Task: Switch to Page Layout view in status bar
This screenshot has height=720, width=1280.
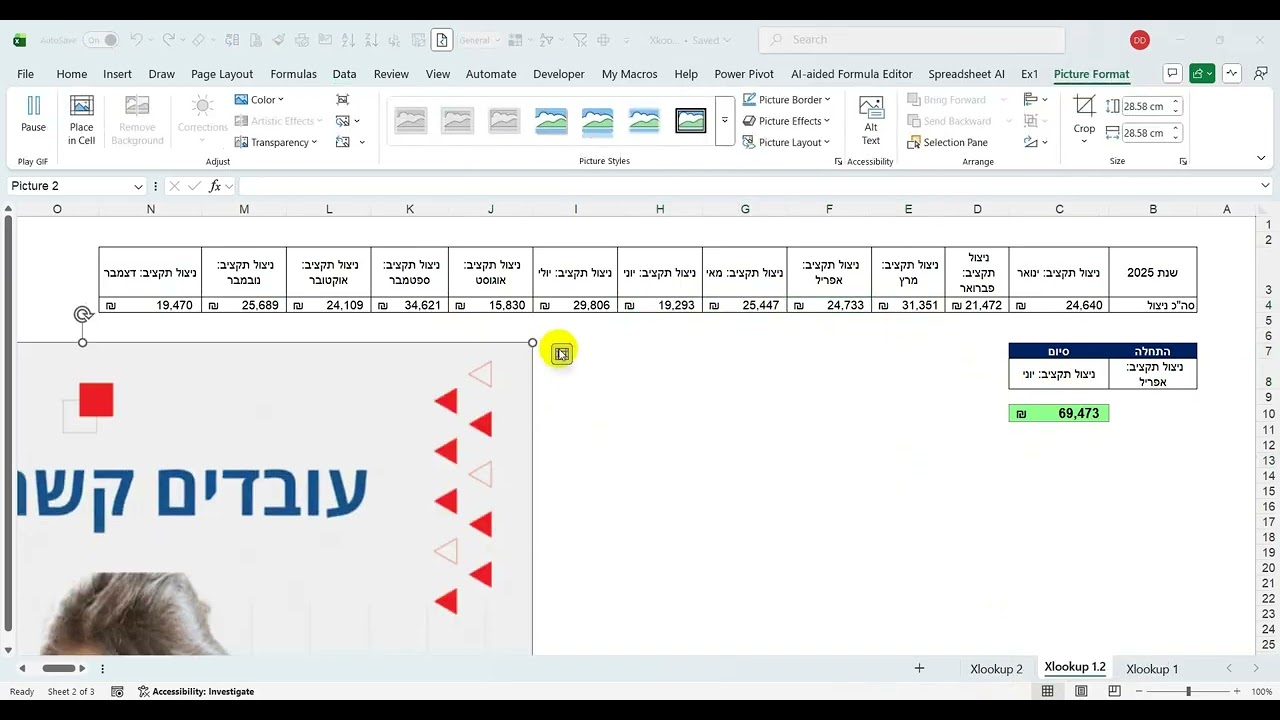Action: click(x=1081, y=691)
